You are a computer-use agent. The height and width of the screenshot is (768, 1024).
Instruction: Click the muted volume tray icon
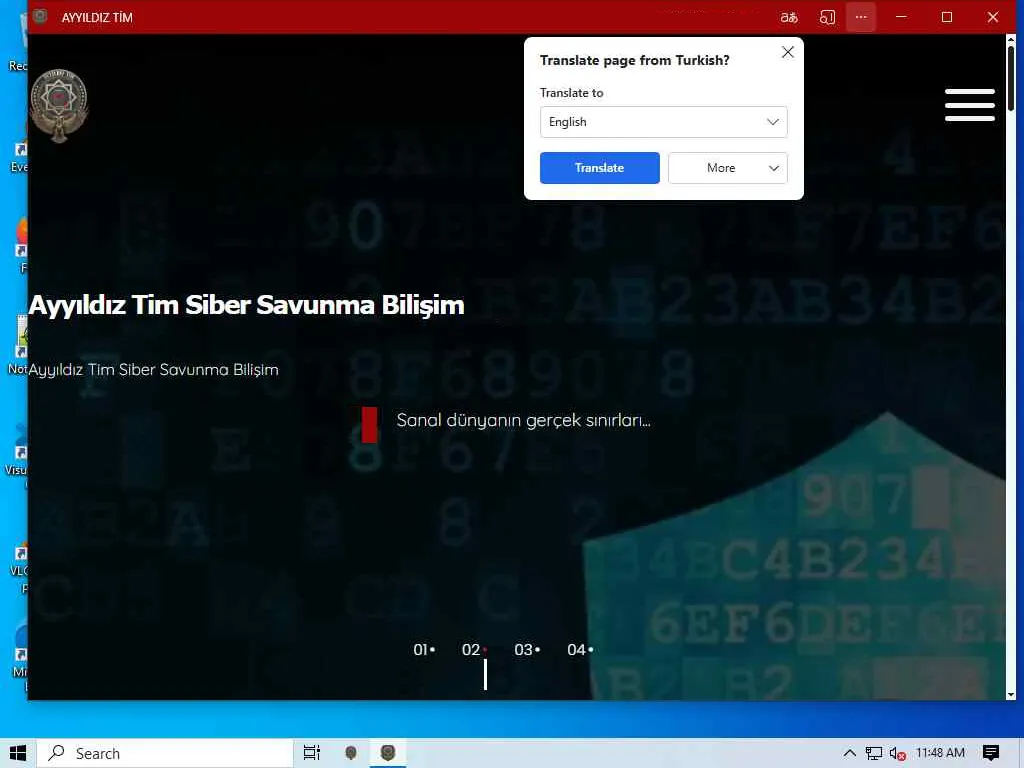tap(897, 754)
